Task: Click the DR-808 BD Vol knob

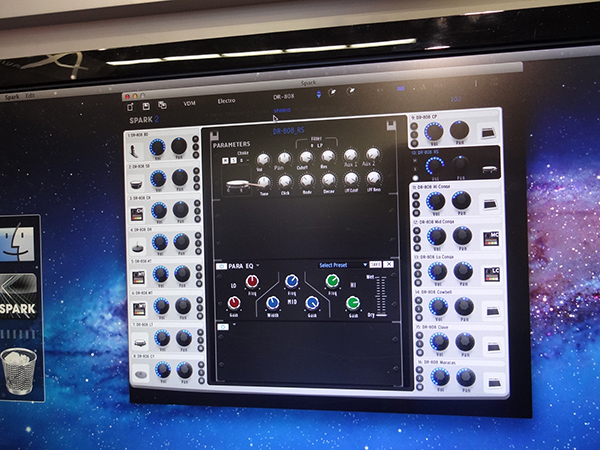Action: pos(157,147)
